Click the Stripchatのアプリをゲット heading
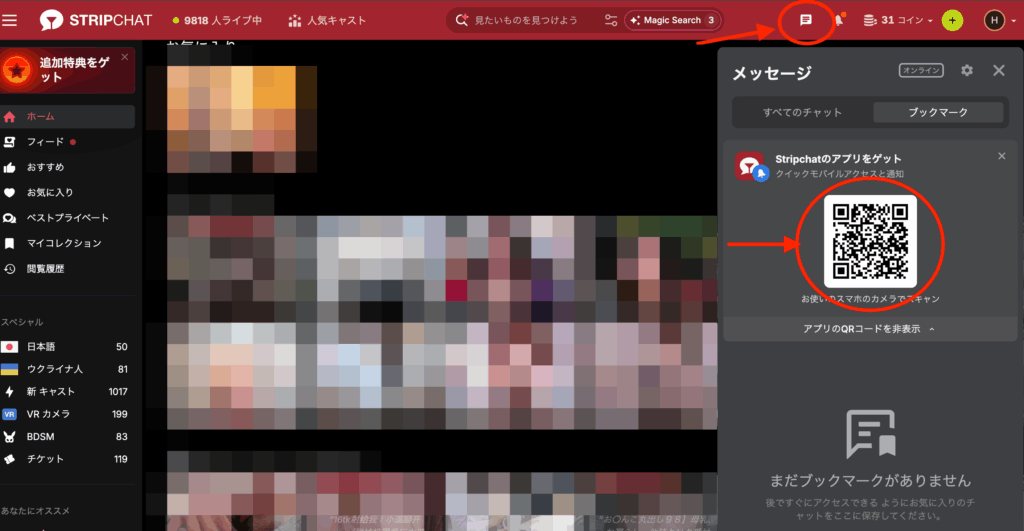 pyautogui.click(x=838, y=159)
